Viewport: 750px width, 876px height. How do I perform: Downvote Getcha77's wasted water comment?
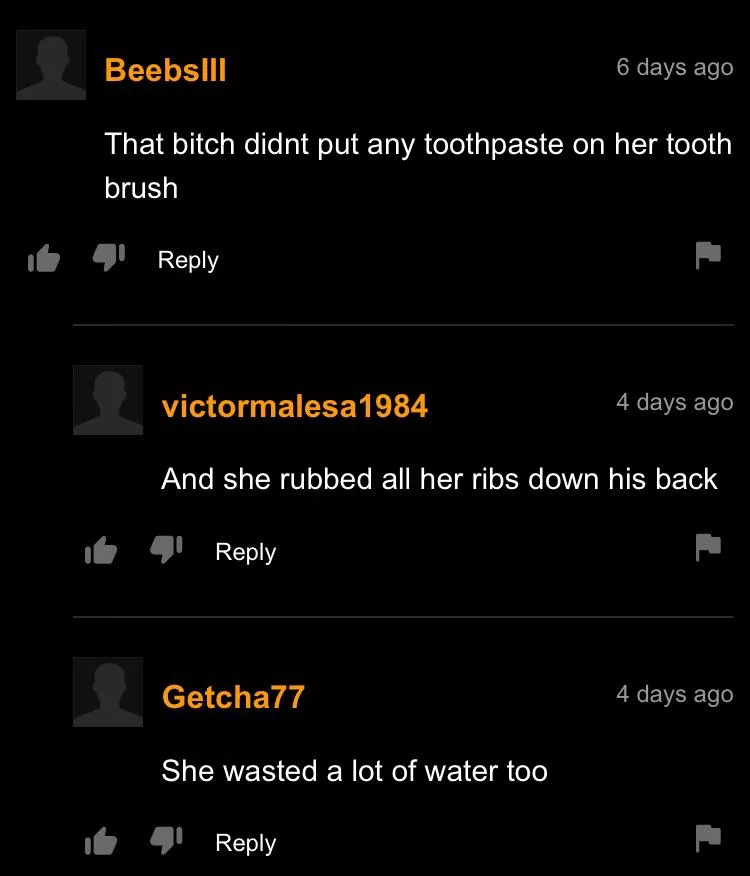point(167,840)
